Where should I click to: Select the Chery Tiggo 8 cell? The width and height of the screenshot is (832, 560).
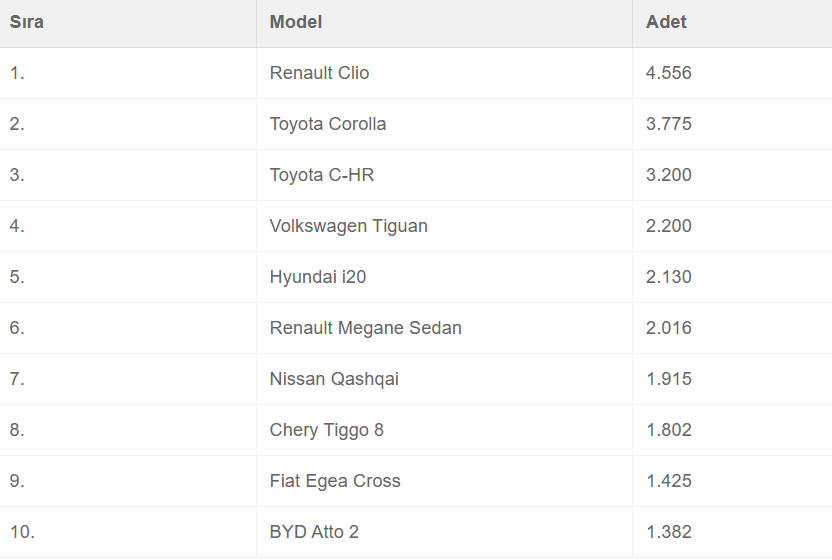tap(326, 430)
